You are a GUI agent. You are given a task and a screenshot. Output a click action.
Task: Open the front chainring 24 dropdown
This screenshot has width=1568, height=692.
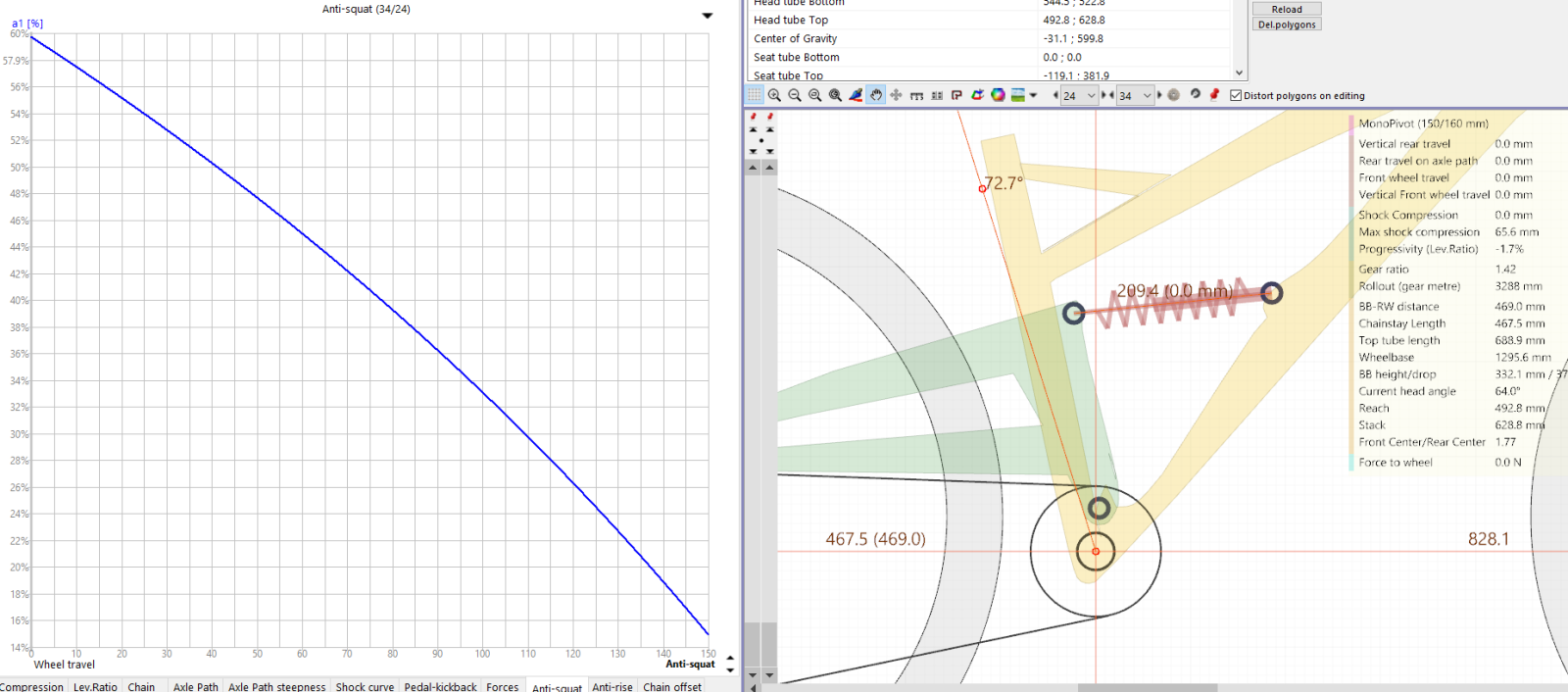coord(1091,96)
